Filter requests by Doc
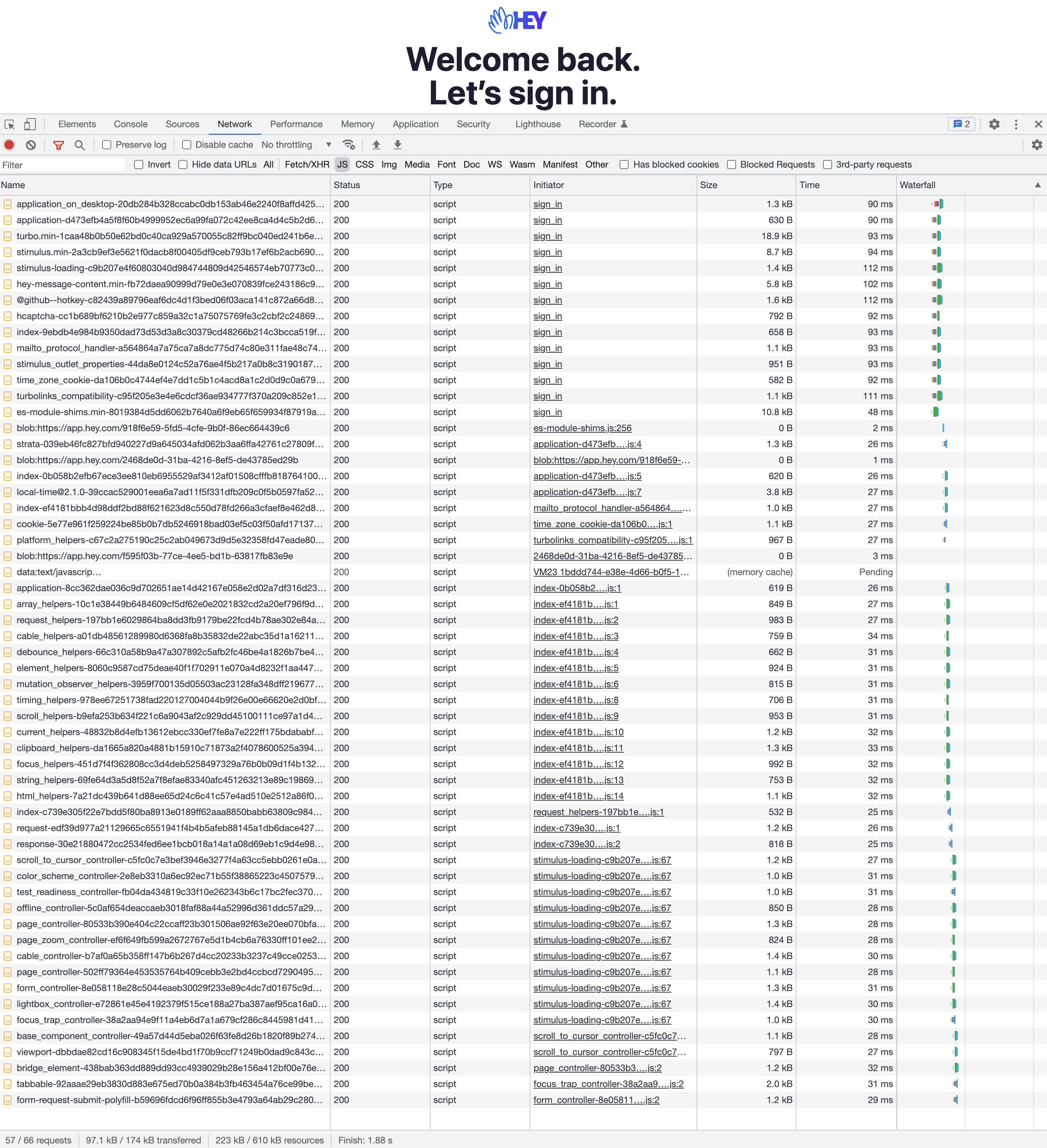 (472, 165)
